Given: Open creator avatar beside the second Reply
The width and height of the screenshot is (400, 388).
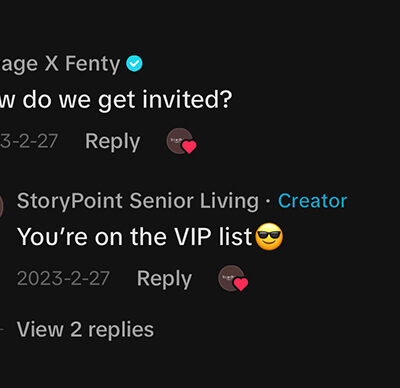Looking at the screenshot, I should (x=231, y=278).
